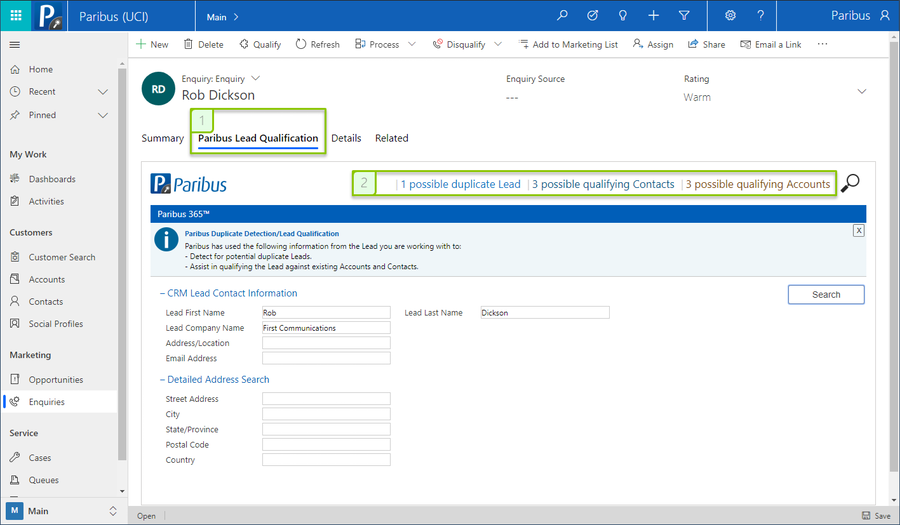The height and width of the screenshot is (525, 900).
Task: Open the help question mark icon
Action: (x=761, y=15)
